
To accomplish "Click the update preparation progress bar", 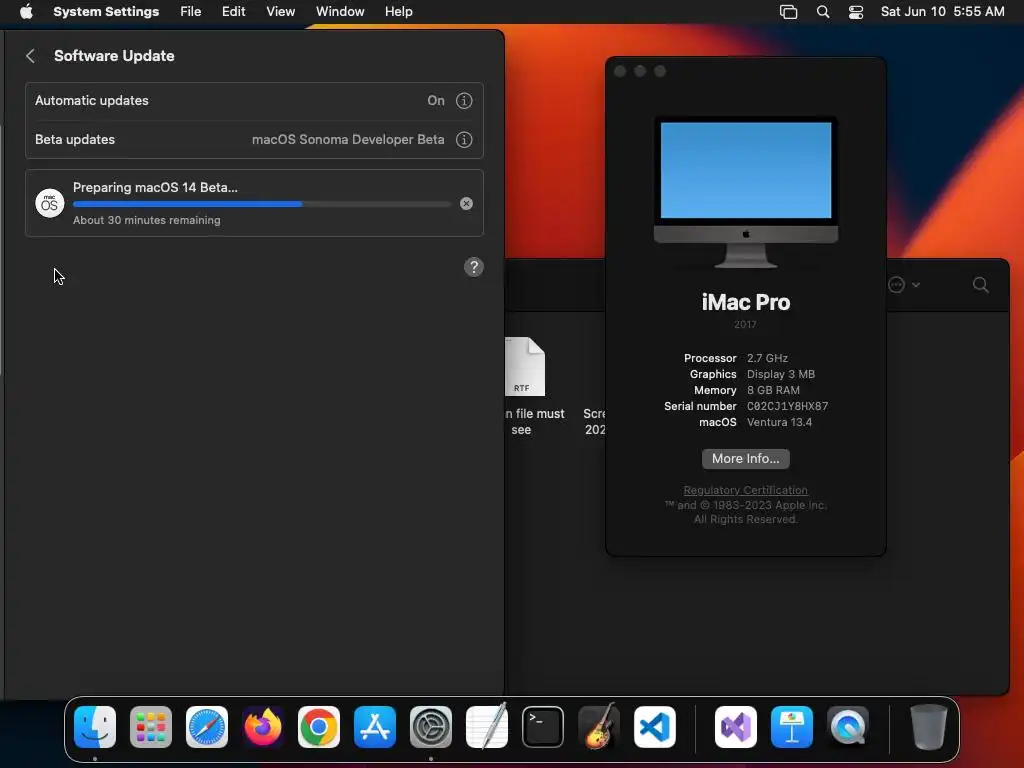I will 262,204.
